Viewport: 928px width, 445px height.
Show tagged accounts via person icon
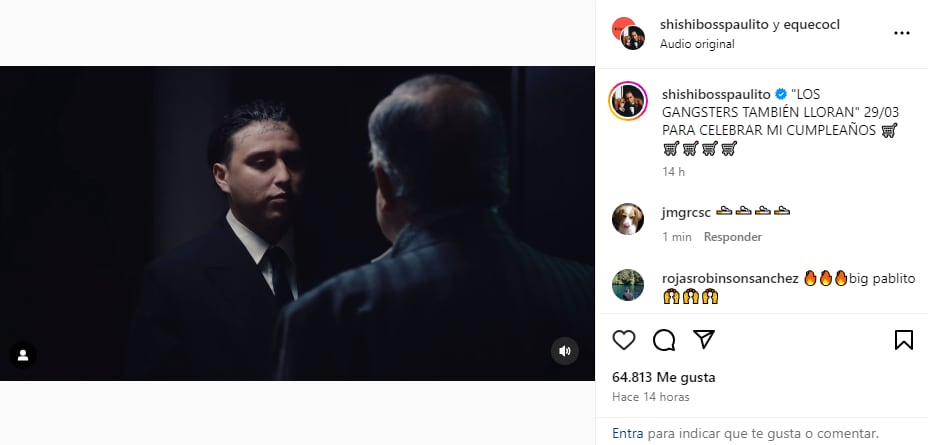click(23, 354)
